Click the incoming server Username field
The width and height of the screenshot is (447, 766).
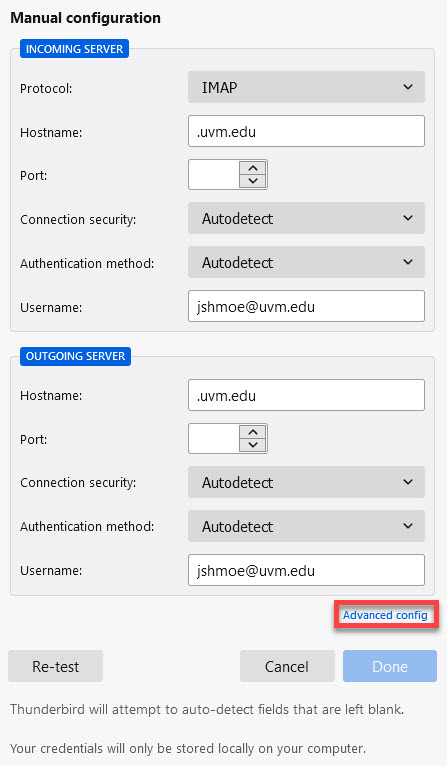point(306,306)
